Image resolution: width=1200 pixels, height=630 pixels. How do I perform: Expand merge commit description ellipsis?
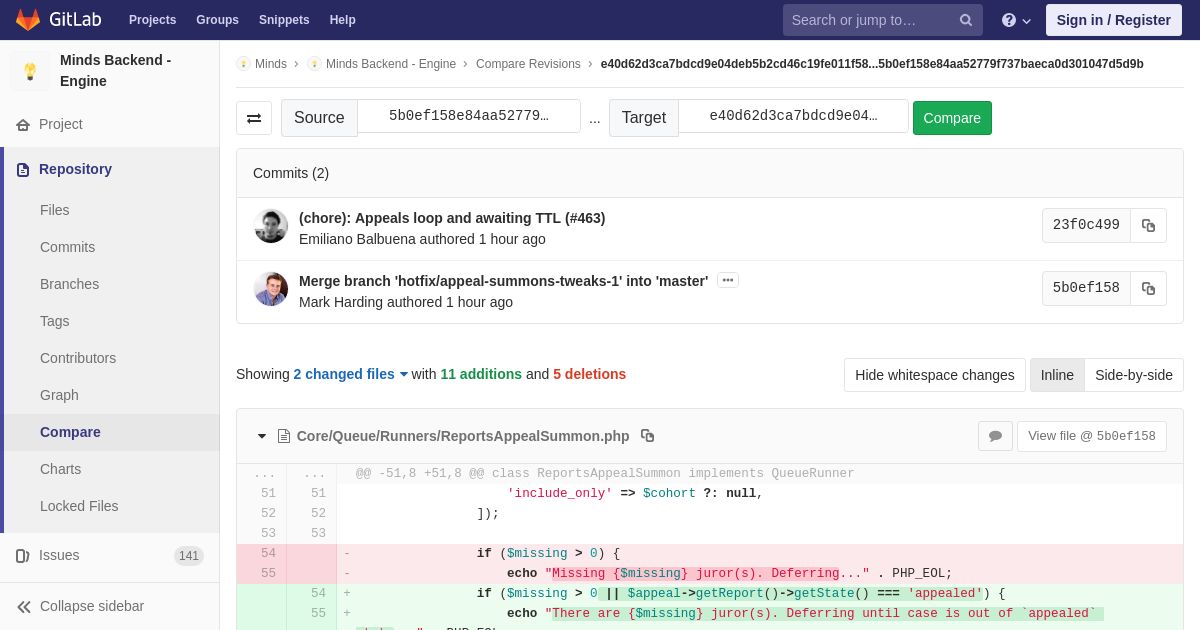(728, 281)
